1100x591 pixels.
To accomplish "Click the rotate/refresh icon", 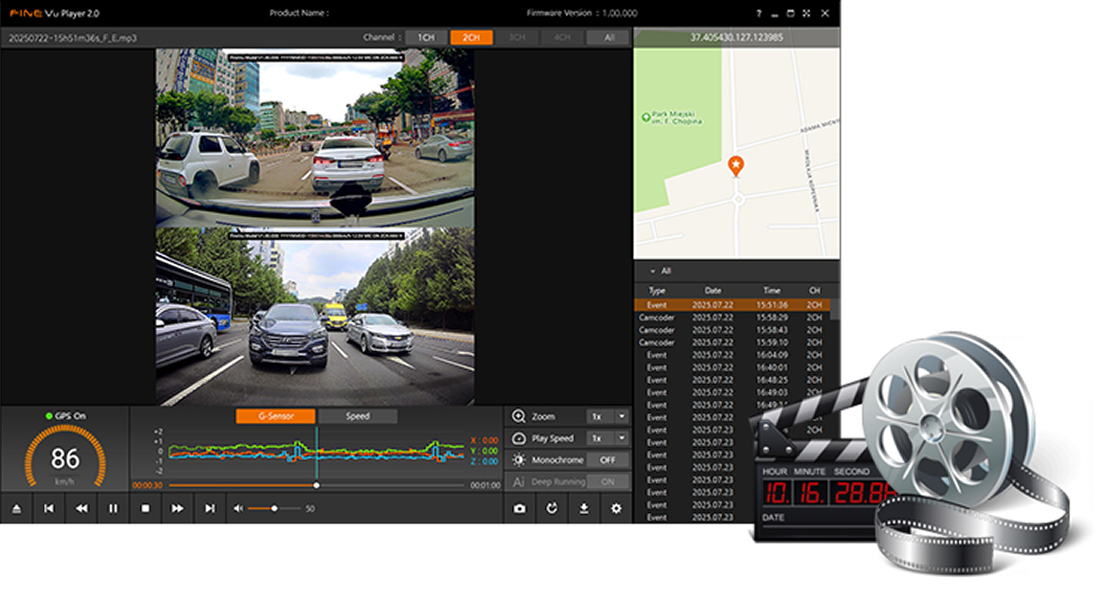I will tap(551, 508).
